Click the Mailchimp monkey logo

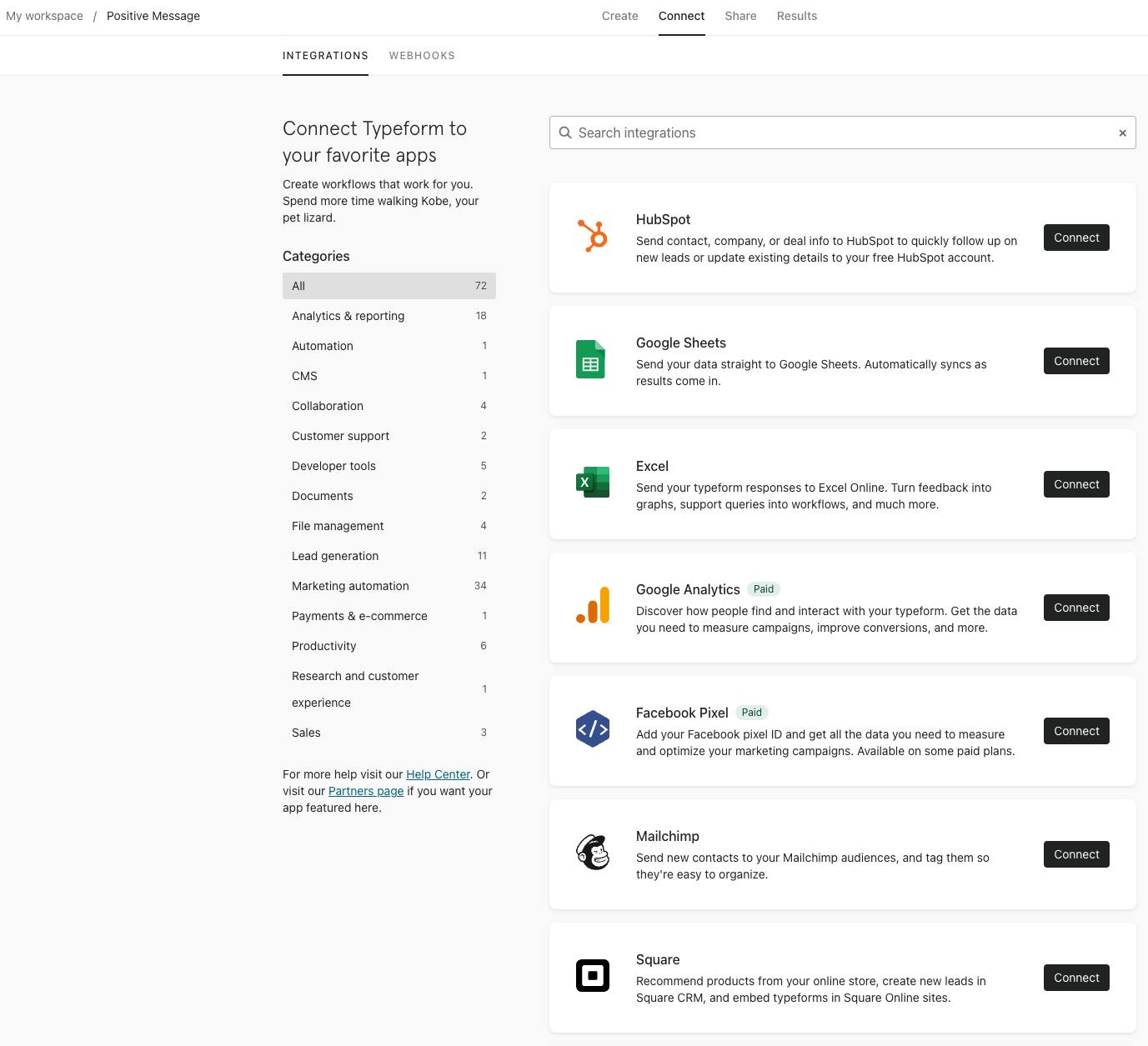pyautogui.click(x=593, y=853)
